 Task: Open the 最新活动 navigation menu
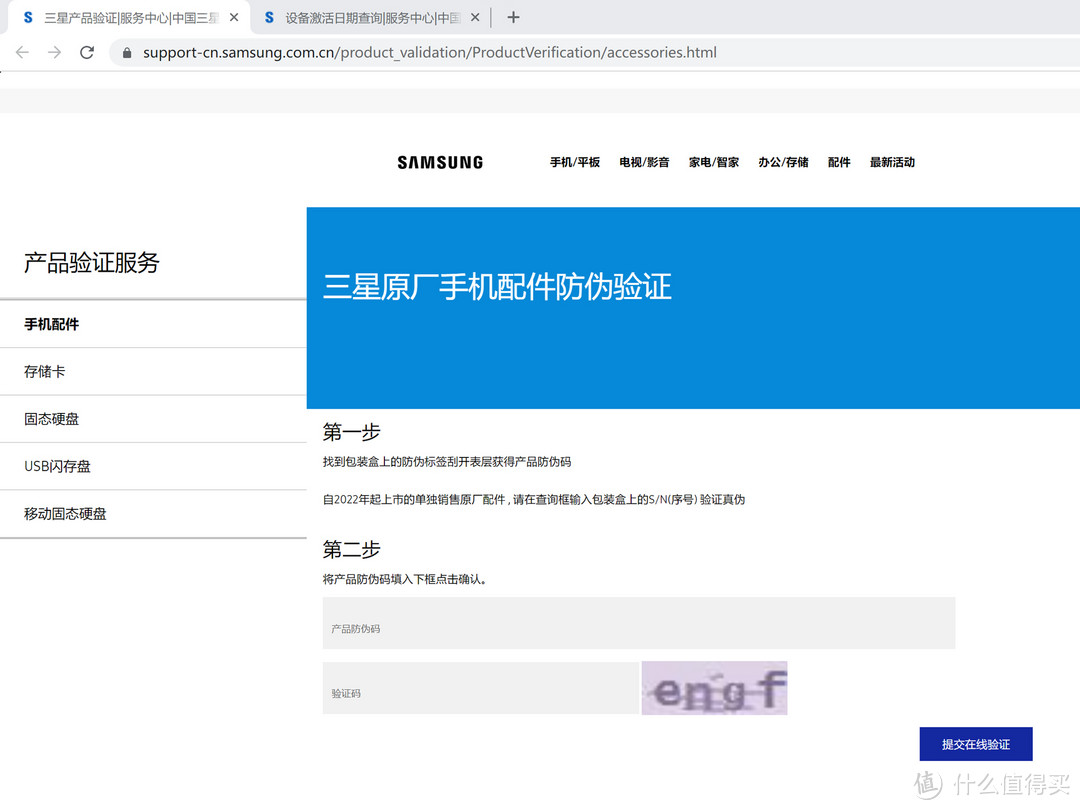click(x=892, y=163)
